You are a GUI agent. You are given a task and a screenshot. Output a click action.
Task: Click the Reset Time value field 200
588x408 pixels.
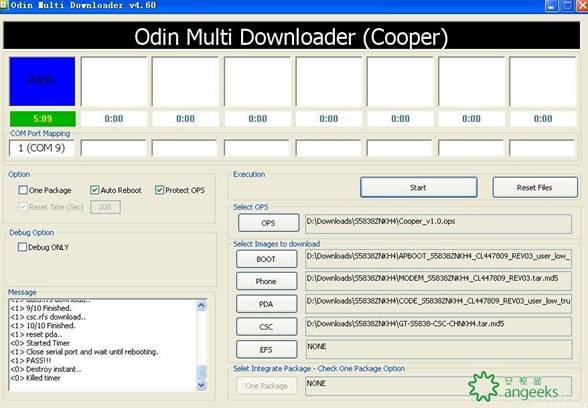pyautogui.click(x=105, y=207)
